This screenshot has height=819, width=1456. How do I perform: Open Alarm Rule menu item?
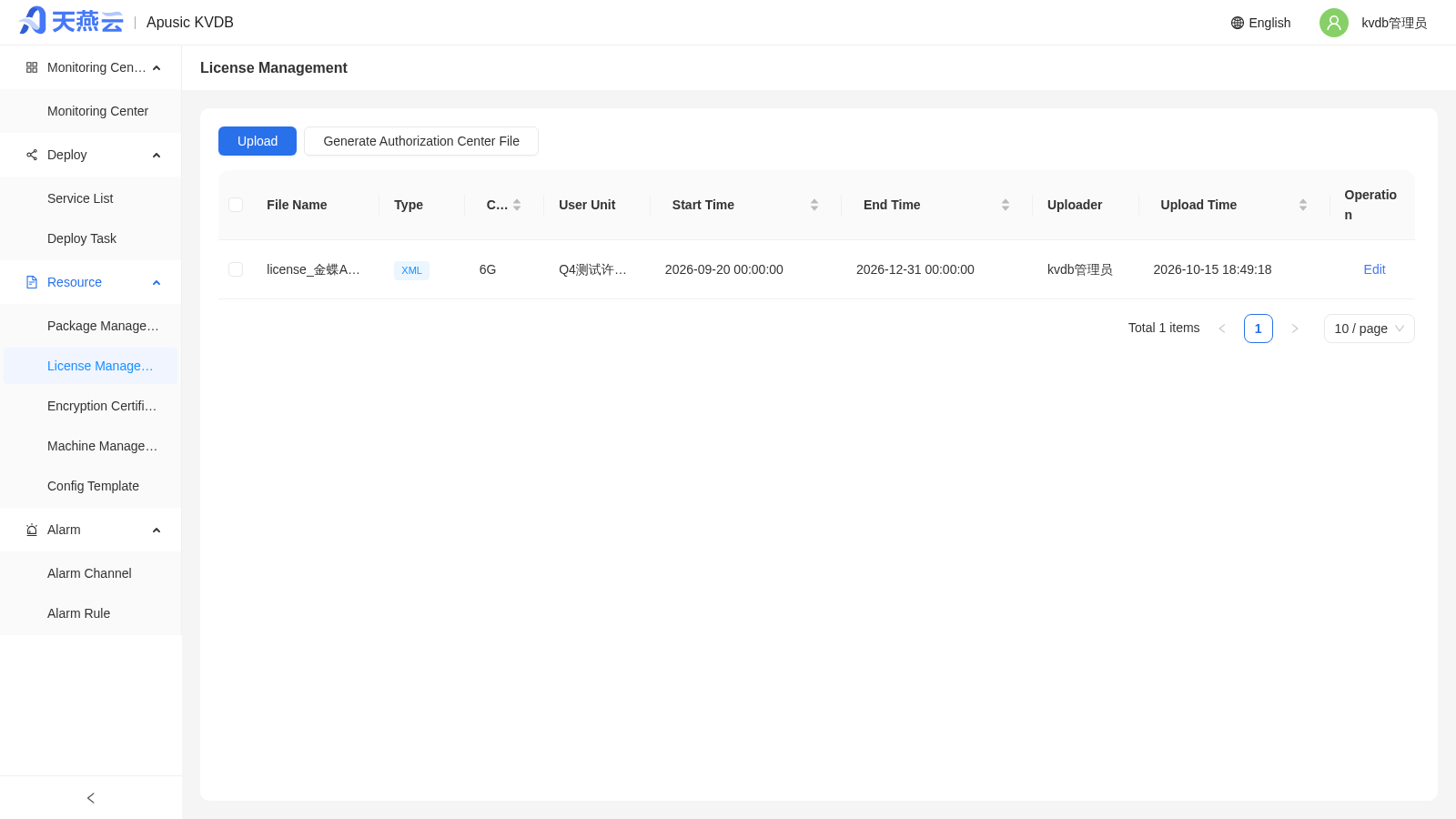point(91,613)
